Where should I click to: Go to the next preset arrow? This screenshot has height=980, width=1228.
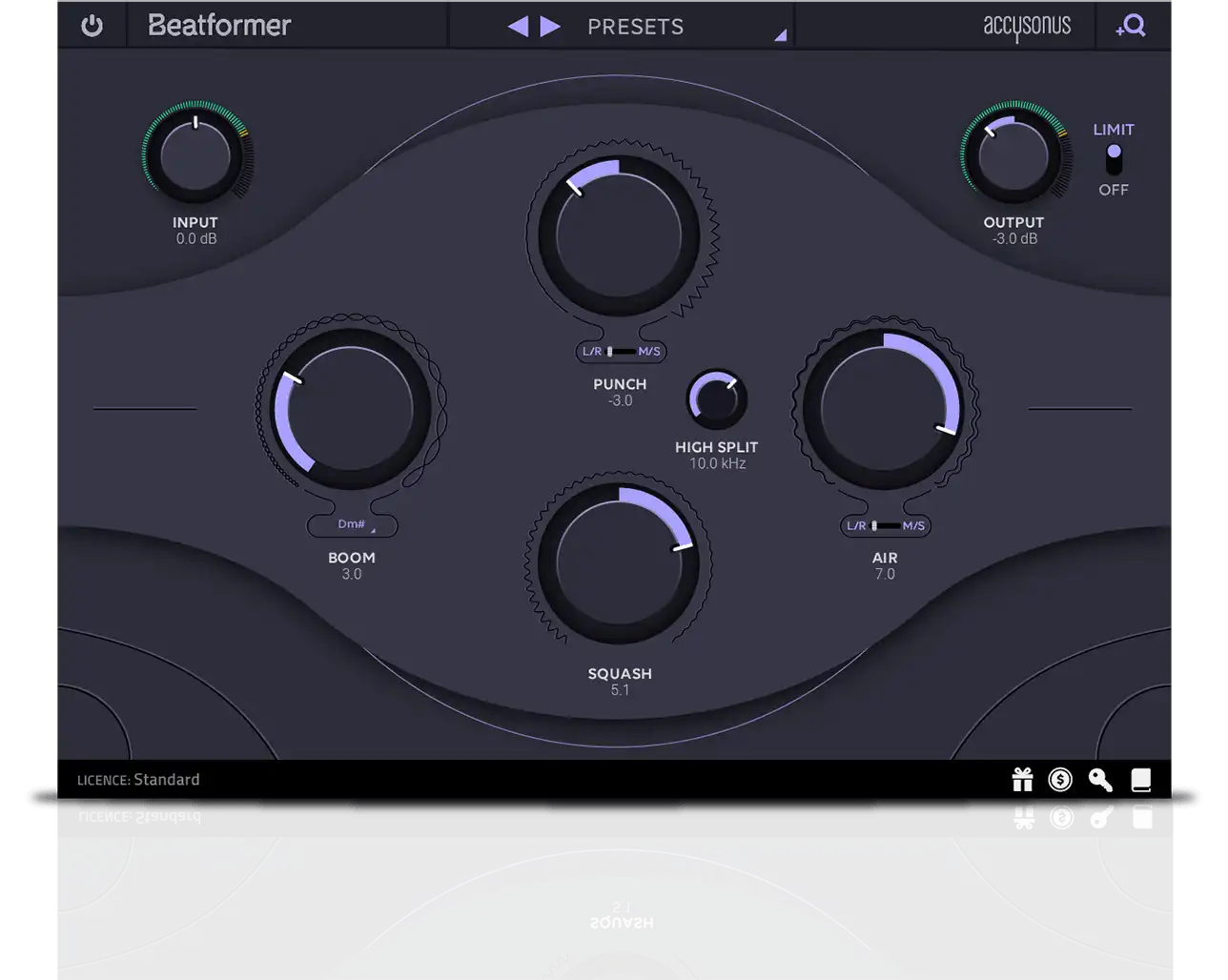coord(550,27)
